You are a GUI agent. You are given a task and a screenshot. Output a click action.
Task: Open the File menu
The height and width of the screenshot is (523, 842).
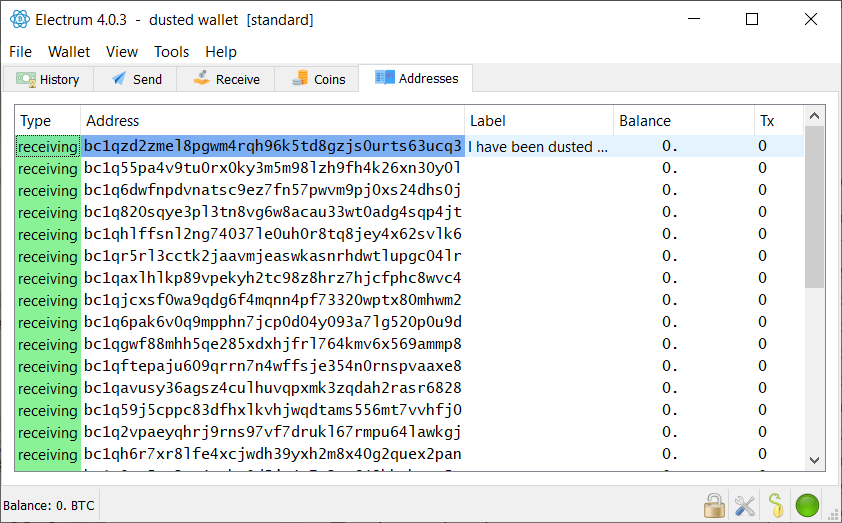[x=20, y=52]
